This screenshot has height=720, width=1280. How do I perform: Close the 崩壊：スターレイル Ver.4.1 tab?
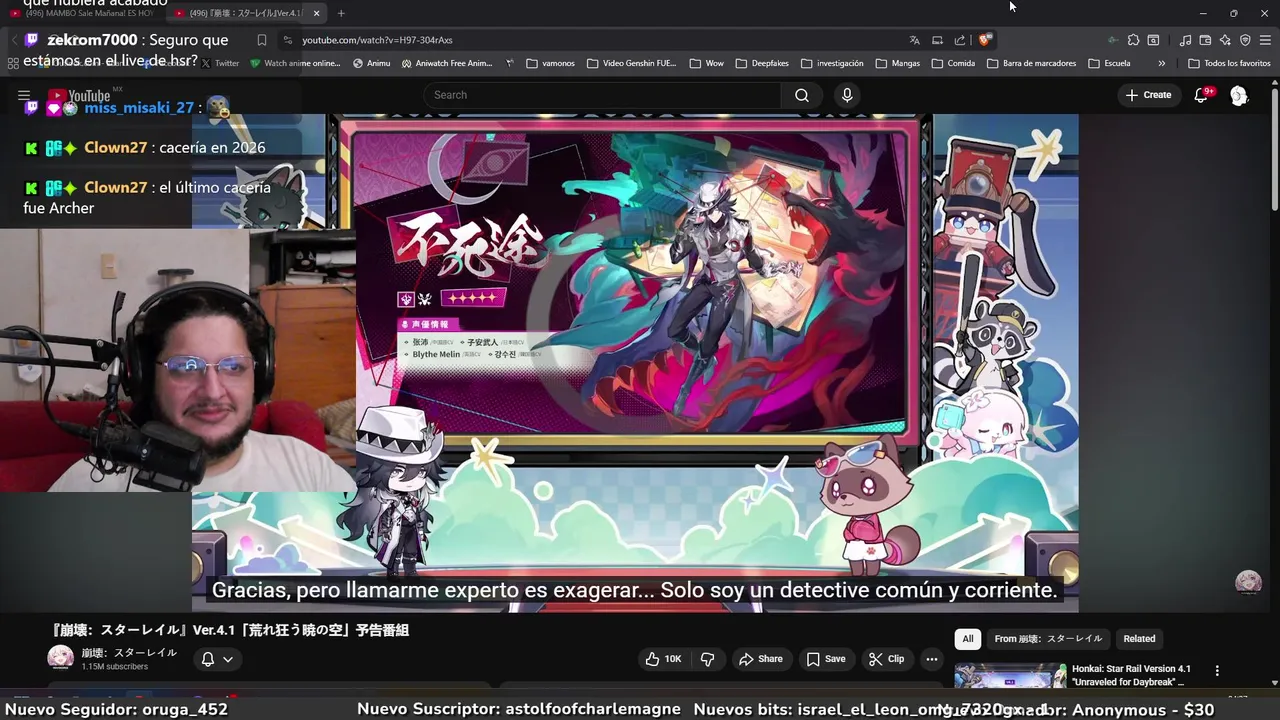(316, 13)
